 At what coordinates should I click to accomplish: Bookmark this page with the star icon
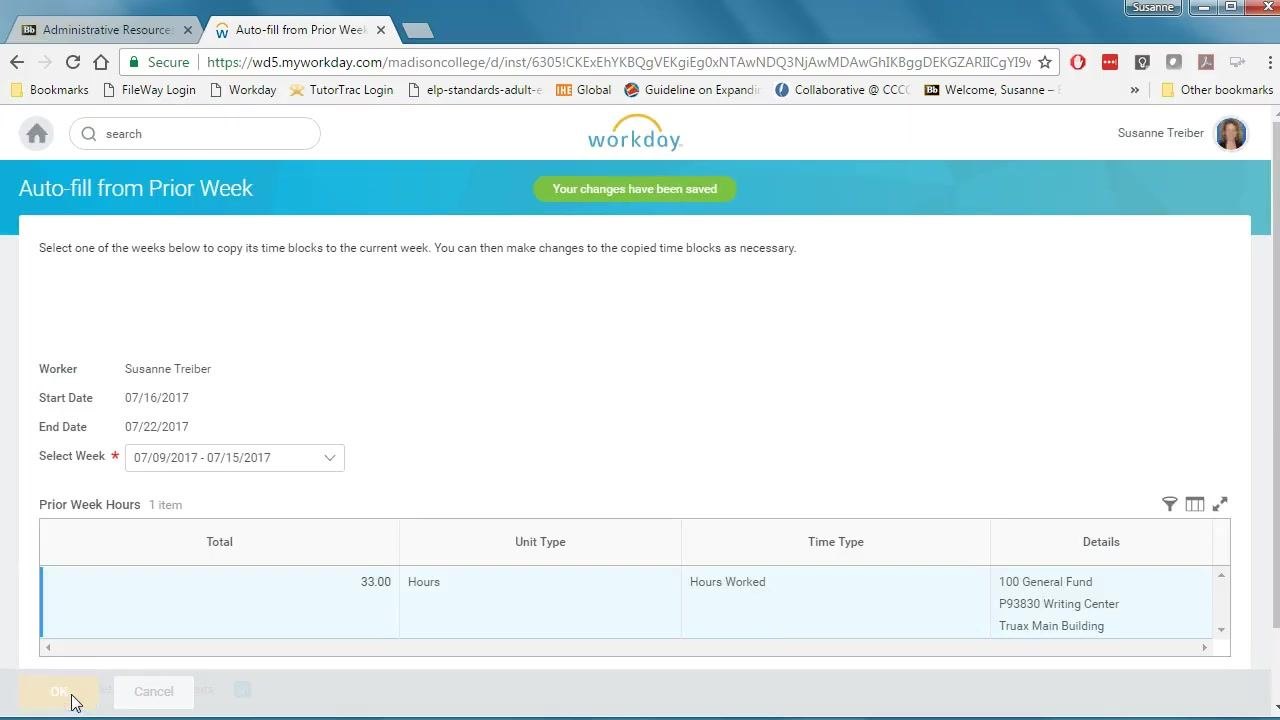[x=1045, y=62]
